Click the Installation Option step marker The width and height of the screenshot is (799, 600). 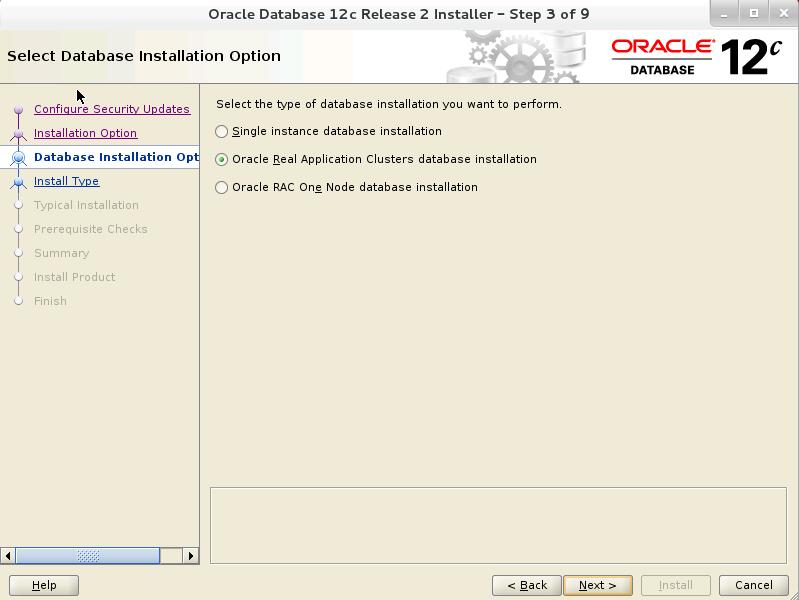18,134
